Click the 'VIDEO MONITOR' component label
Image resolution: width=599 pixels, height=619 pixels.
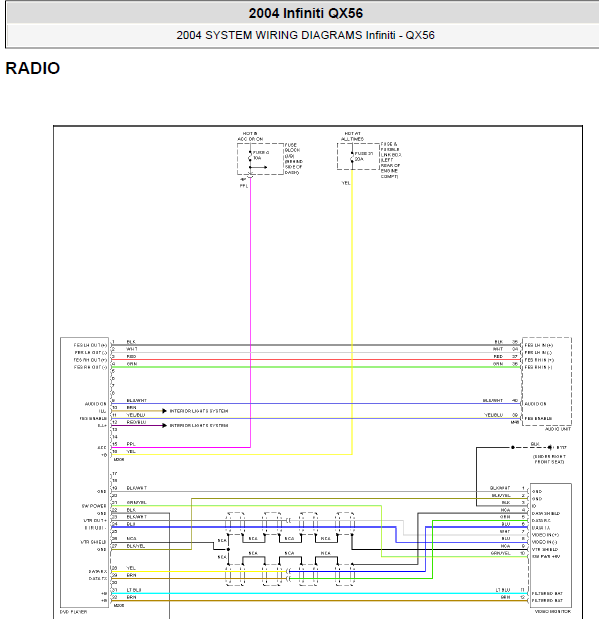tap(553, 611)
